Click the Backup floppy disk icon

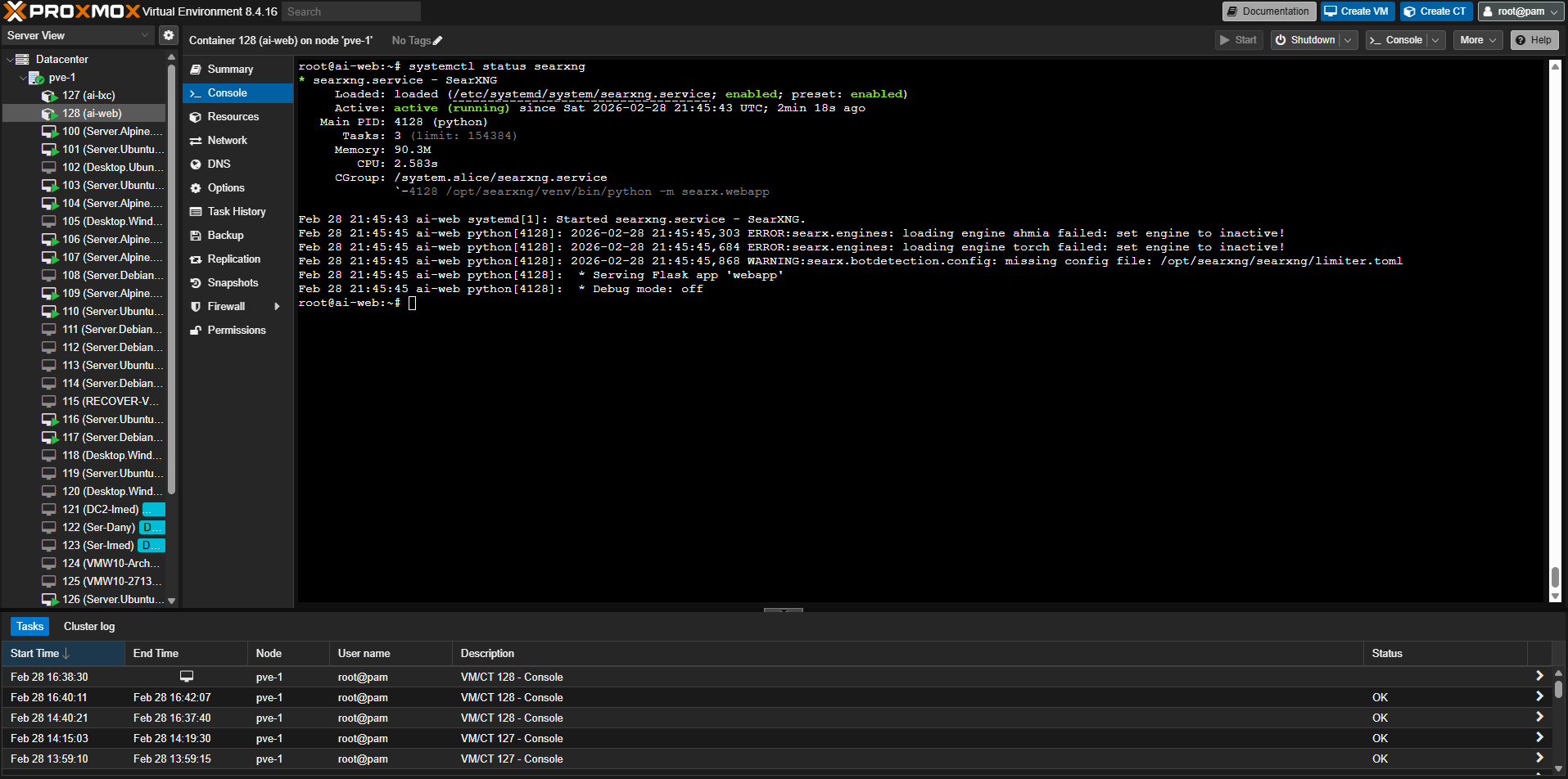[196, 236]
